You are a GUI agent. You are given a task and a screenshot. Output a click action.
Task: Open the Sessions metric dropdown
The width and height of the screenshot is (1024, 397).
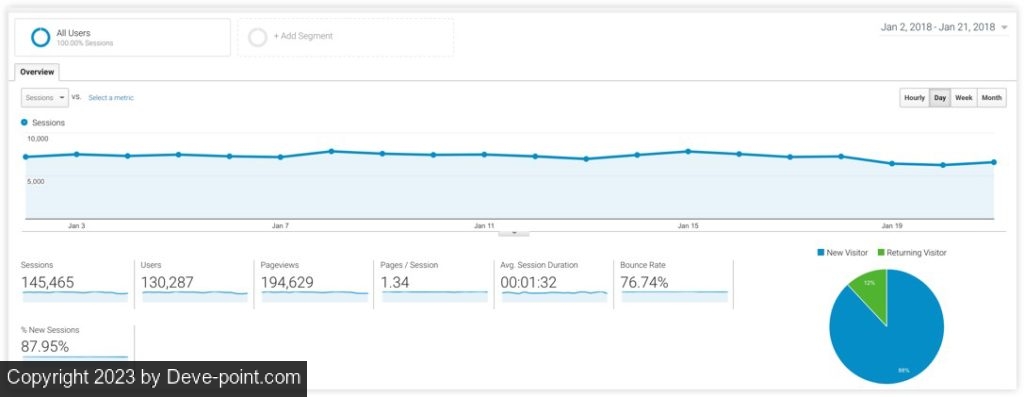point(45,97)
